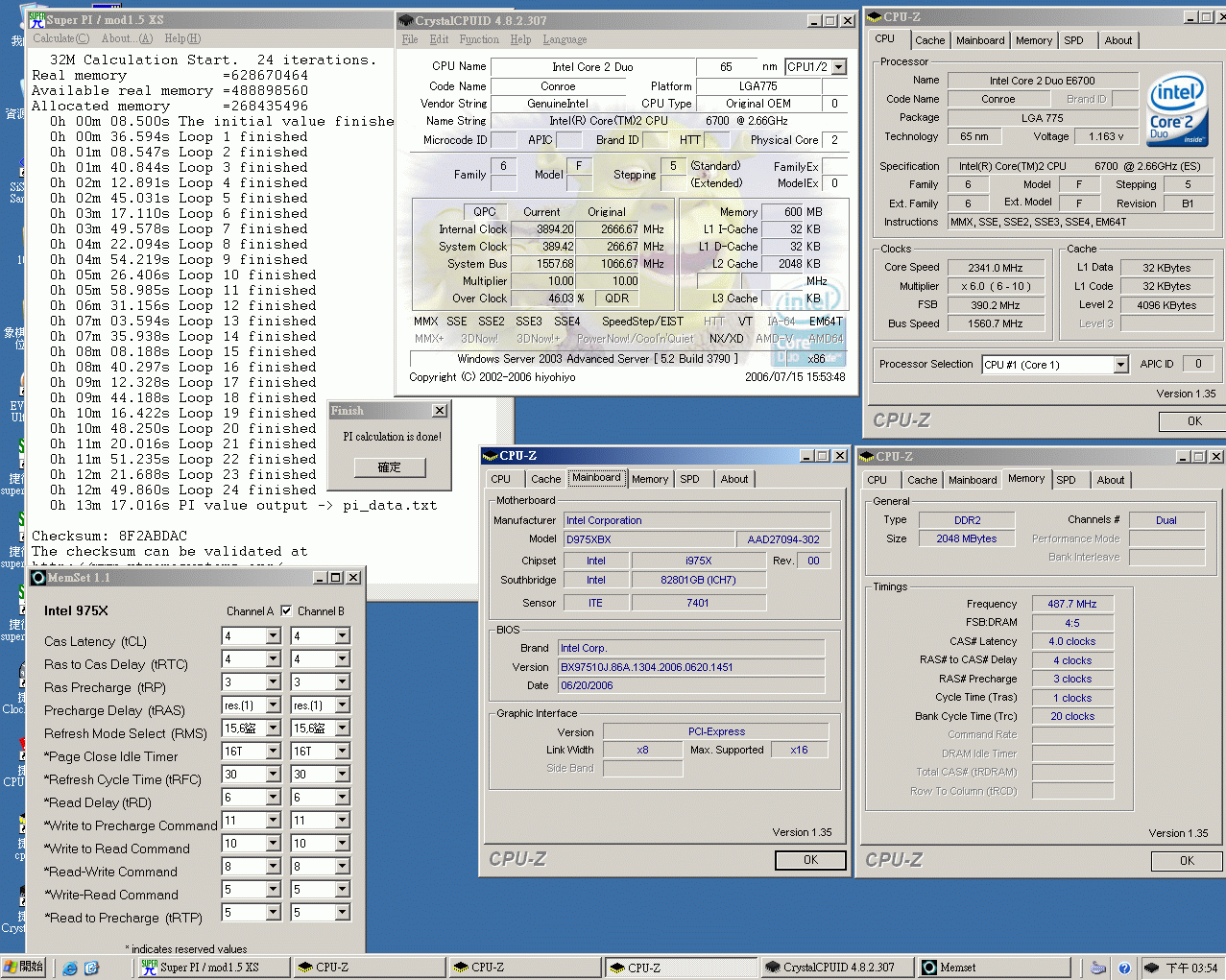Click the Internet Explorer quick launch icon

tap(69, 968)
